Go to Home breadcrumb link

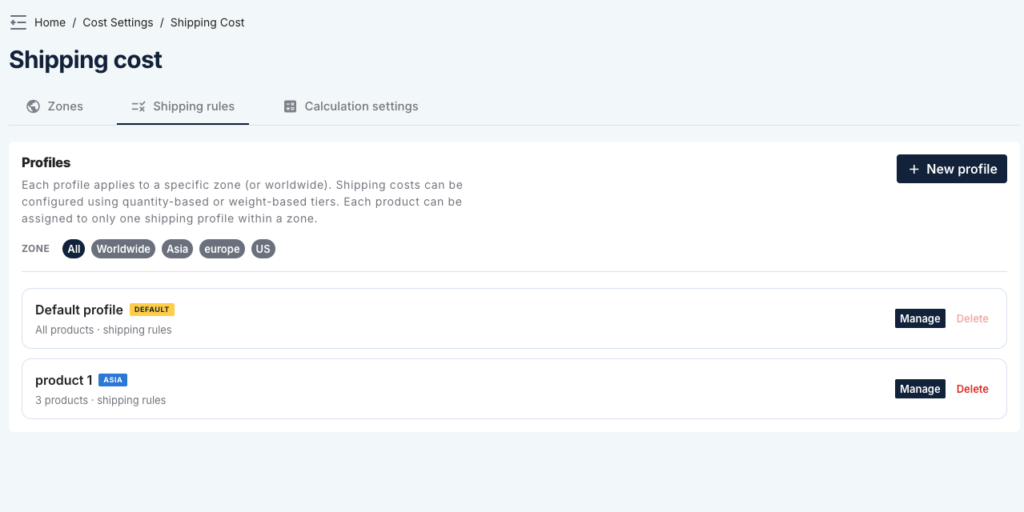[50, 22]
